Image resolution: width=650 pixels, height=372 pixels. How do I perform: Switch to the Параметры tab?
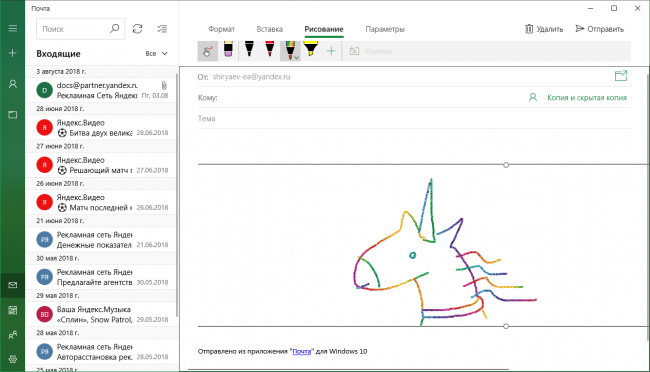(385, 29)
